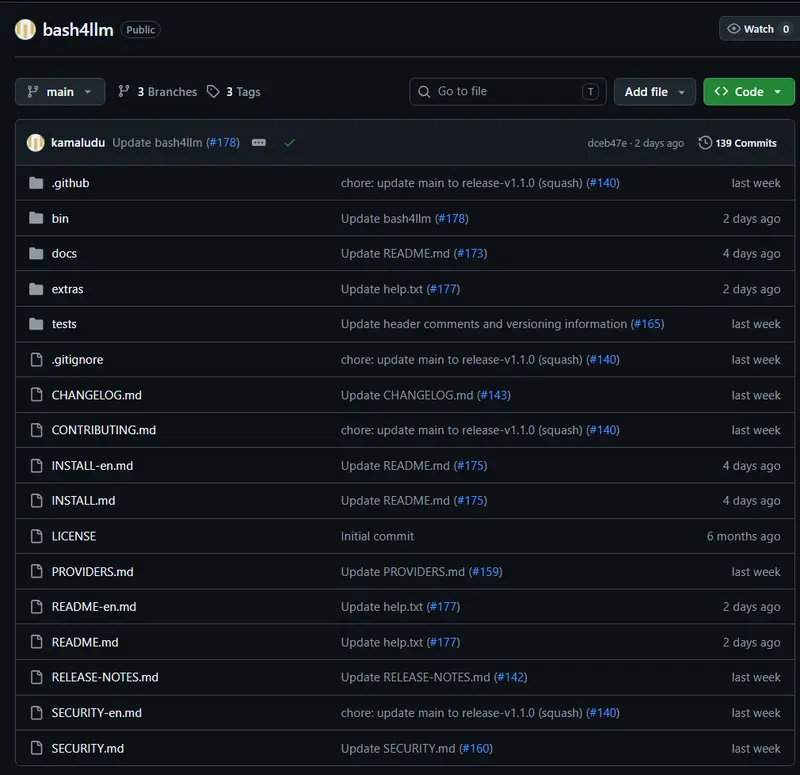Click the LICENSE file icon

[36, 536]
